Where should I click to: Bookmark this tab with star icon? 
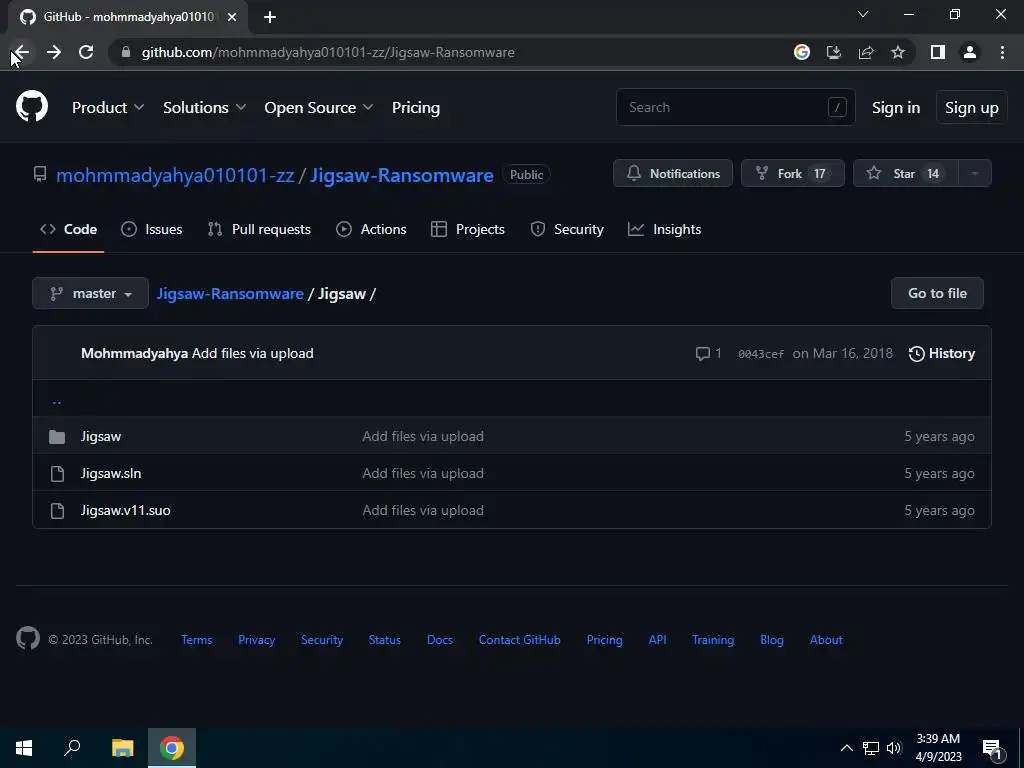pyautogui.click(x=898, y=52)
